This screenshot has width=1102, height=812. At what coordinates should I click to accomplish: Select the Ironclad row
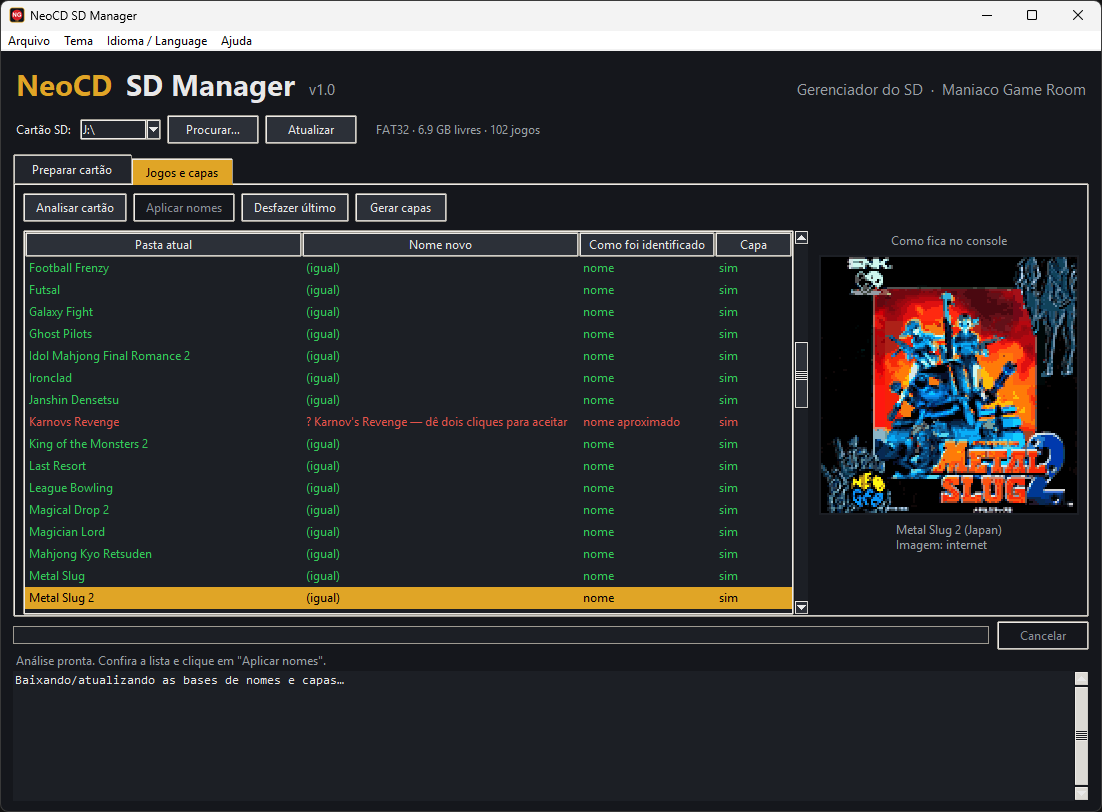408,378
